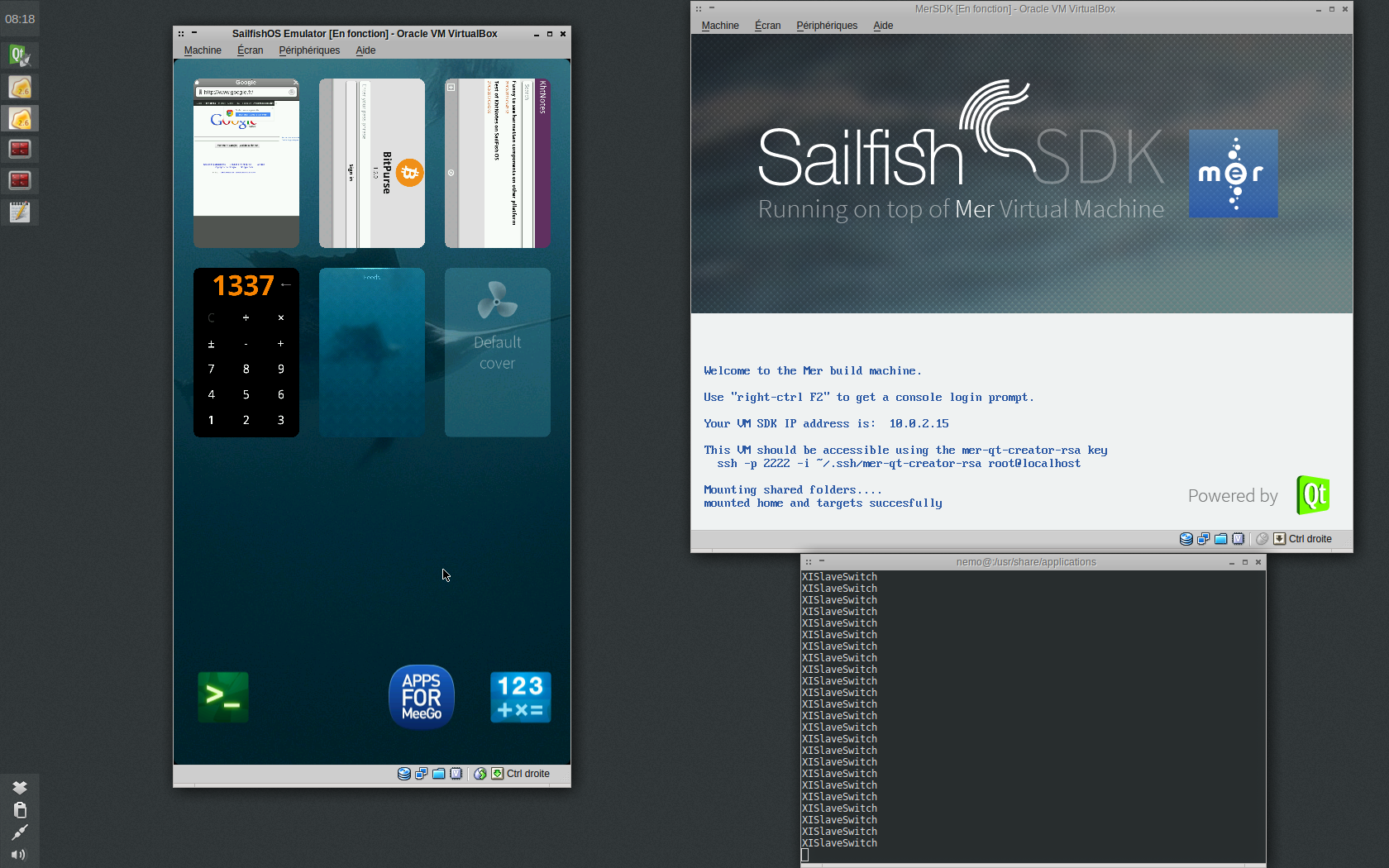Open the Apps For MeeGo launcher icon
Screen dimensions: 1389x868
coord(422,697)
